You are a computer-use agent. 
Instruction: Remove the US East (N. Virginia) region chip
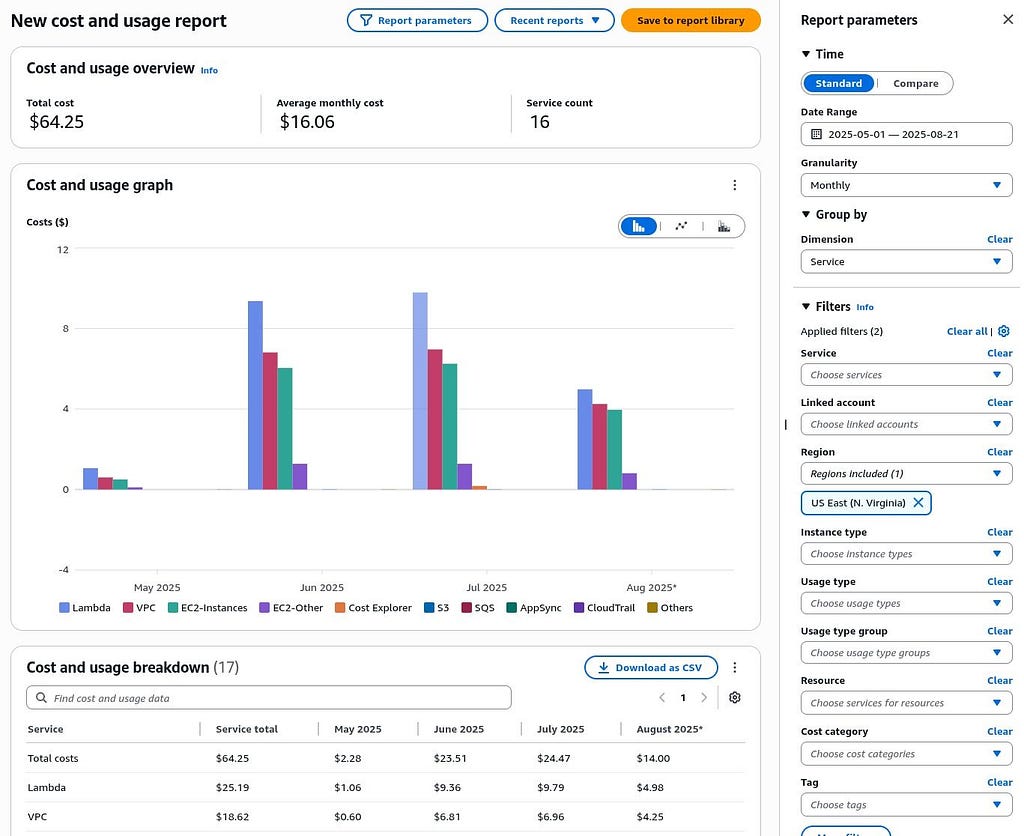918,503
